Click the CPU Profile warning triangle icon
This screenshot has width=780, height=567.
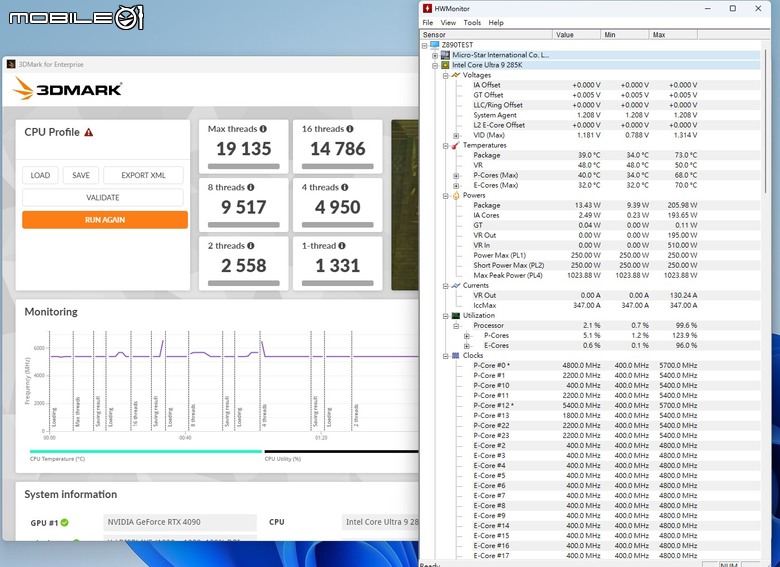(x=89, y=132)
